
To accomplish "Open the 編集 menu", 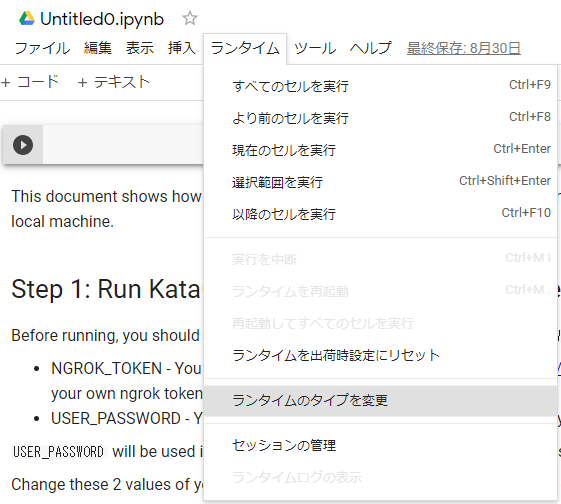I will coord(98,48).
